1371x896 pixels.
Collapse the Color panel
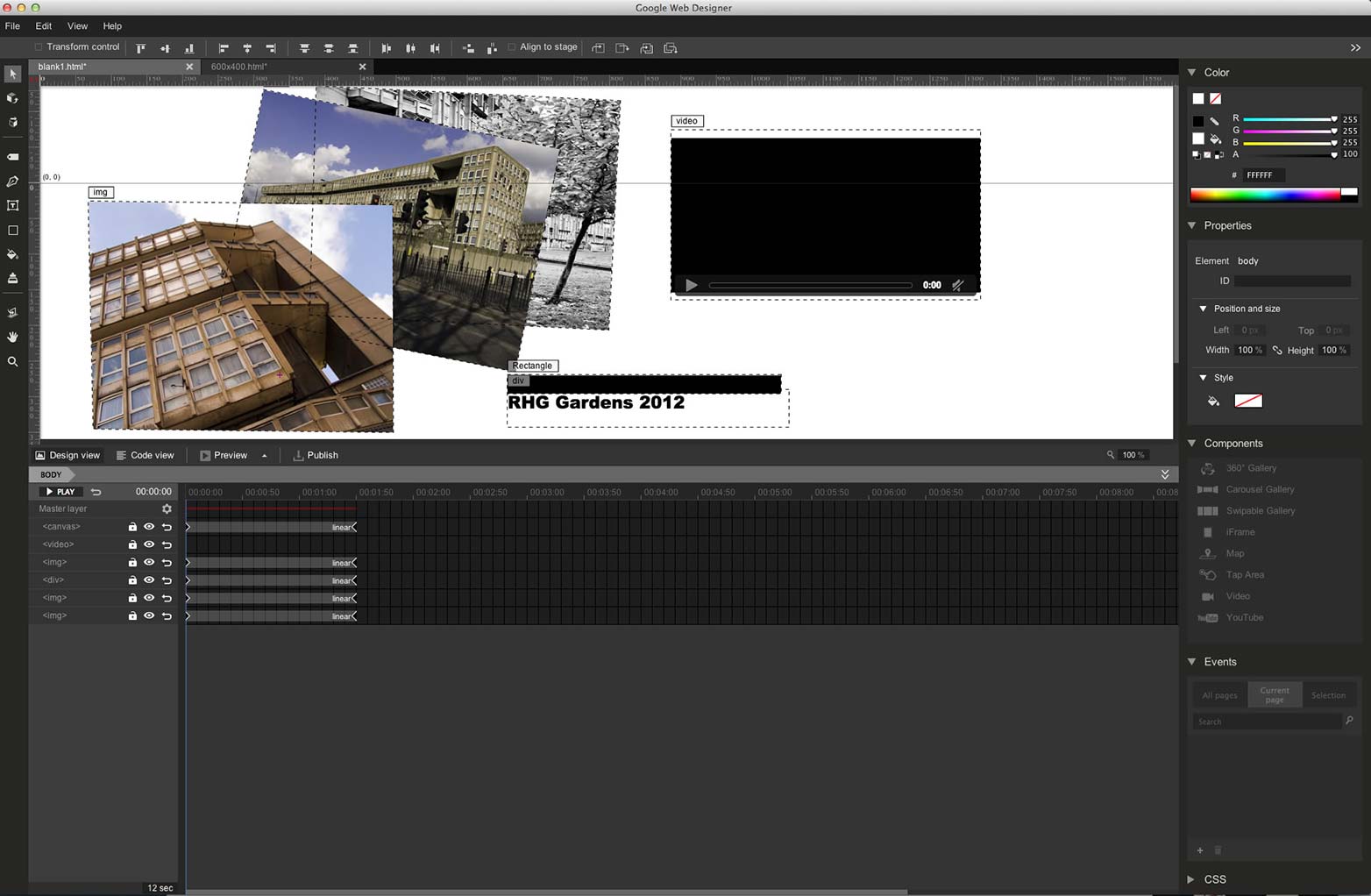tap(1192, 72)
